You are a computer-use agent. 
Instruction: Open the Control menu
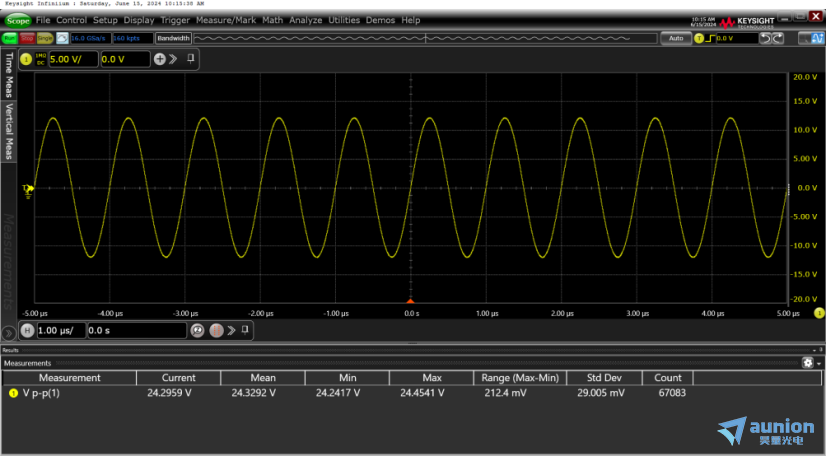(x=71, y=20)
